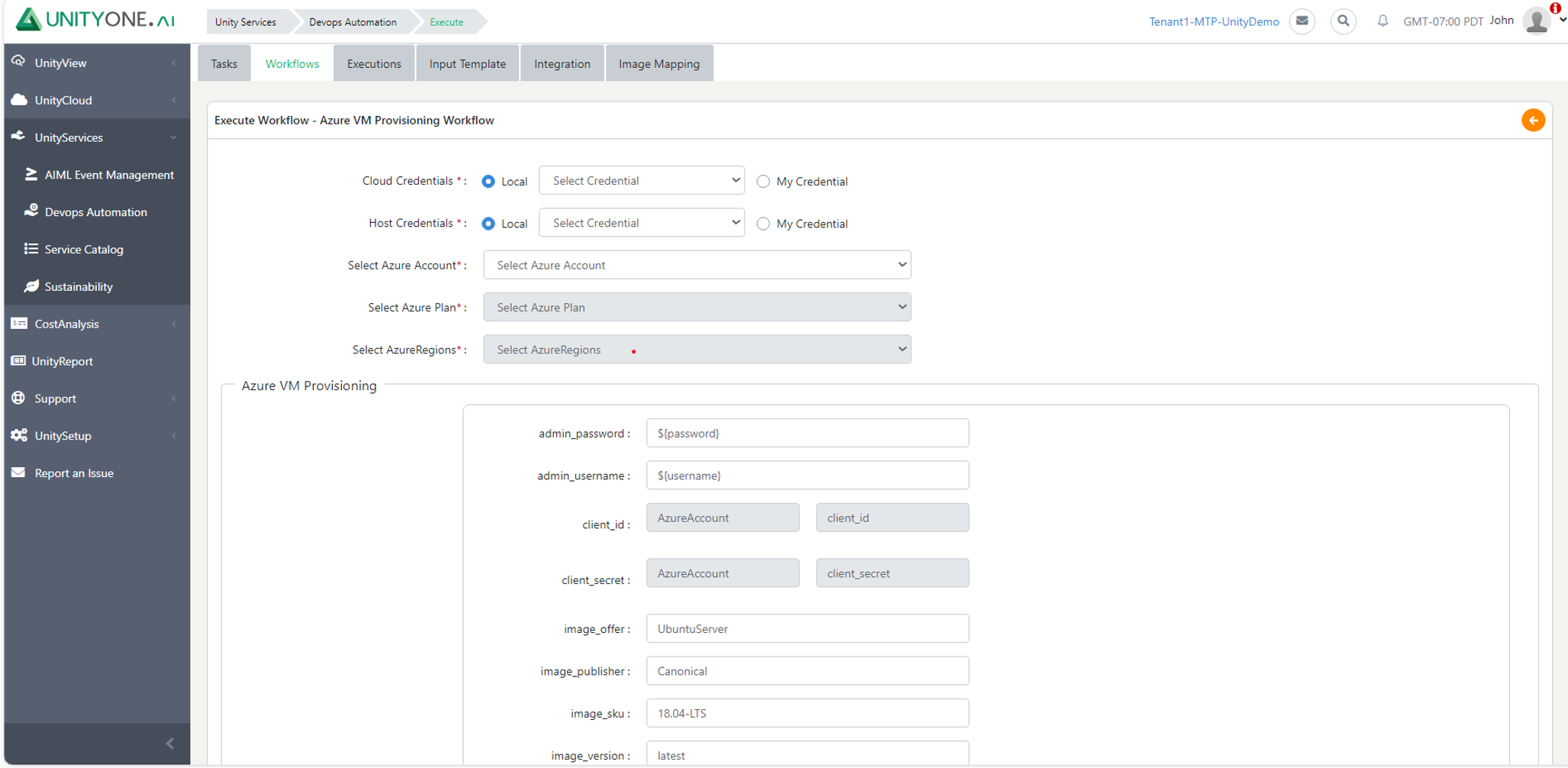The width and height of the screenshot is (1568, 768).
Task: Switch to the Input Template tab
Action: pos(468,63)
